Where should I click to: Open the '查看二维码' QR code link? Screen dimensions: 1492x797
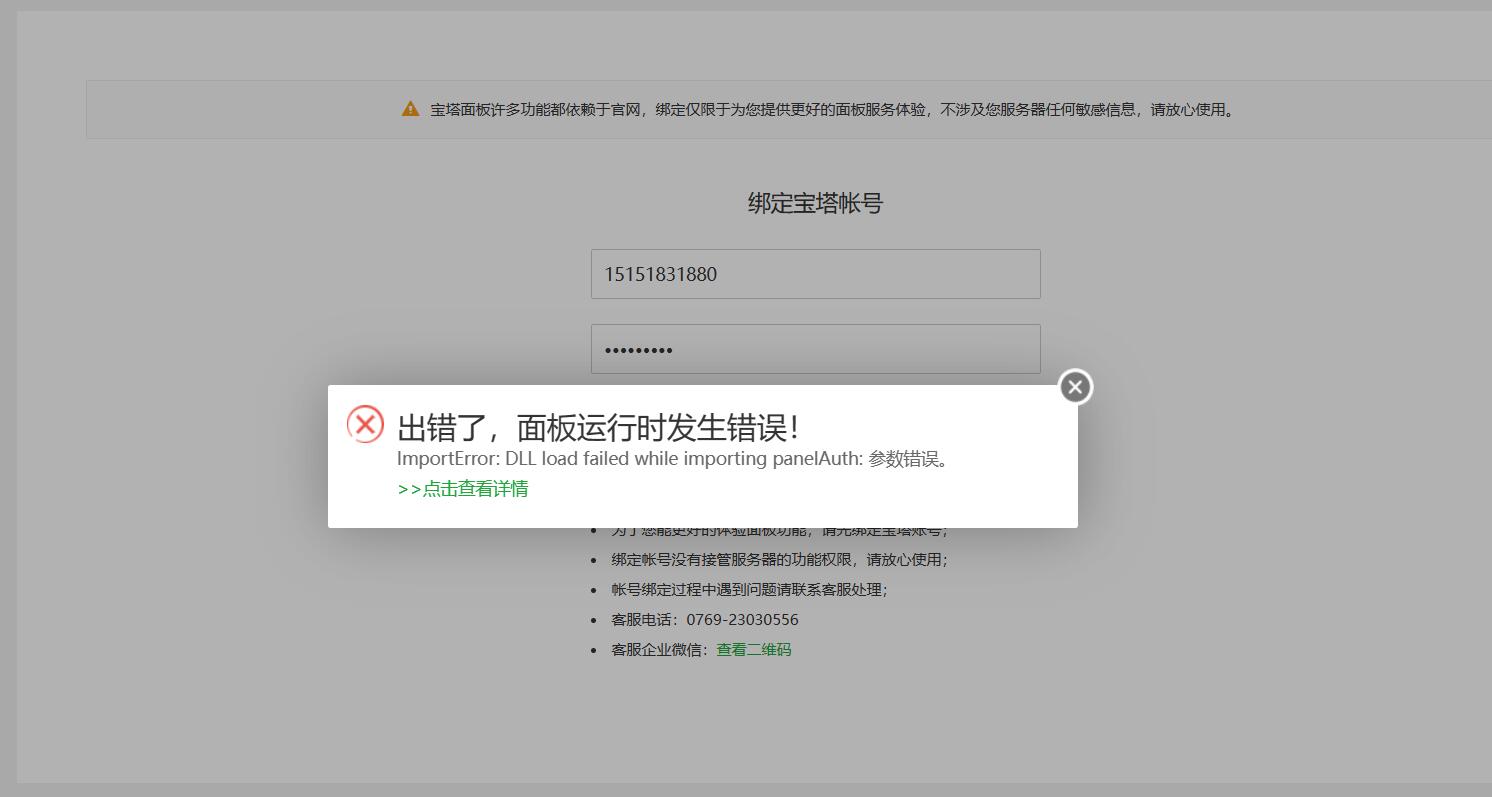click(x=753, y=650)
